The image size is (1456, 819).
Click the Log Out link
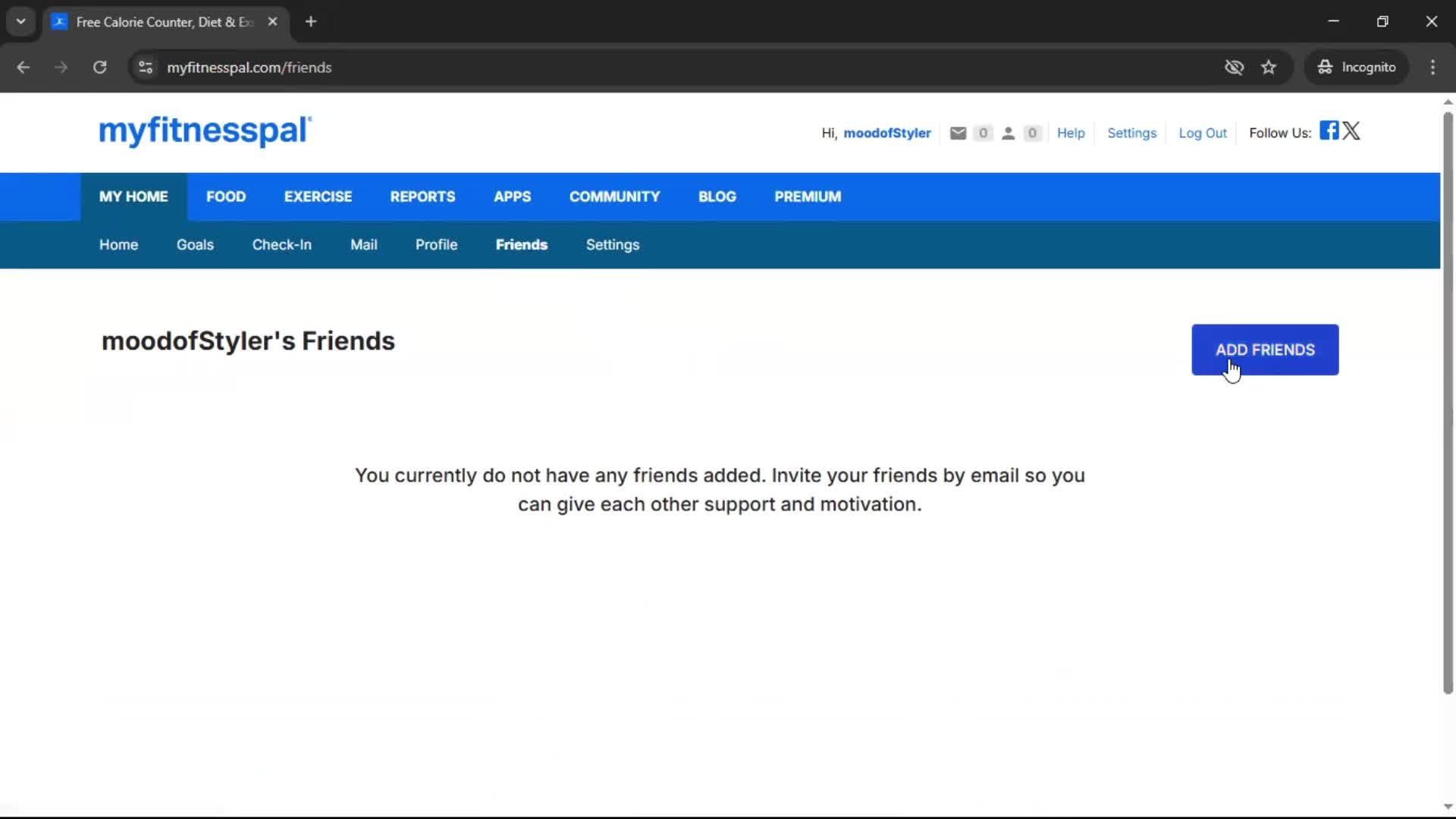click(x=1202, y=133)
